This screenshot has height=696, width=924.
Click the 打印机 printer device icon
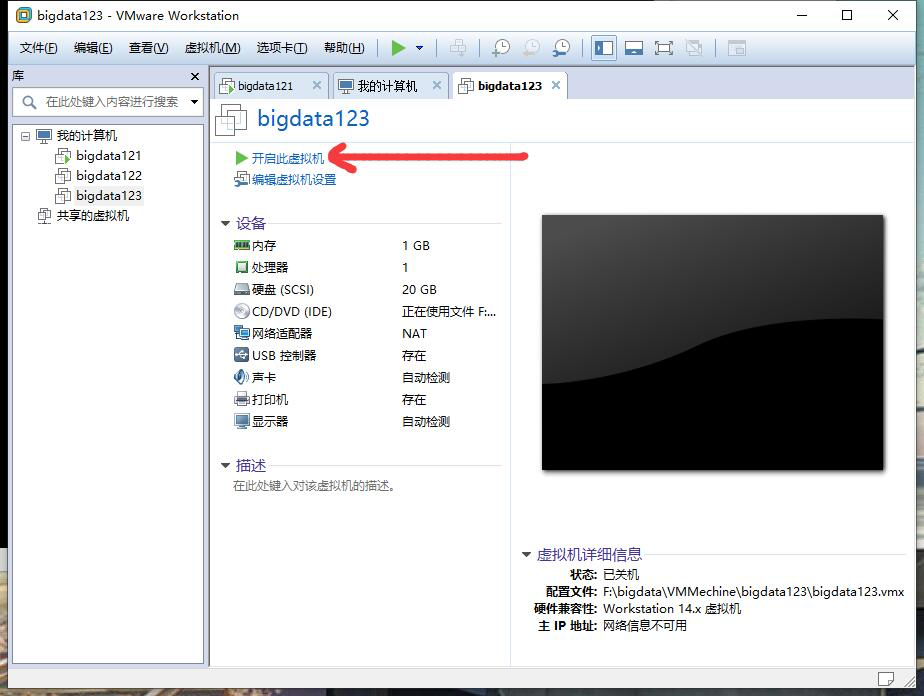(x=242, y=400)
